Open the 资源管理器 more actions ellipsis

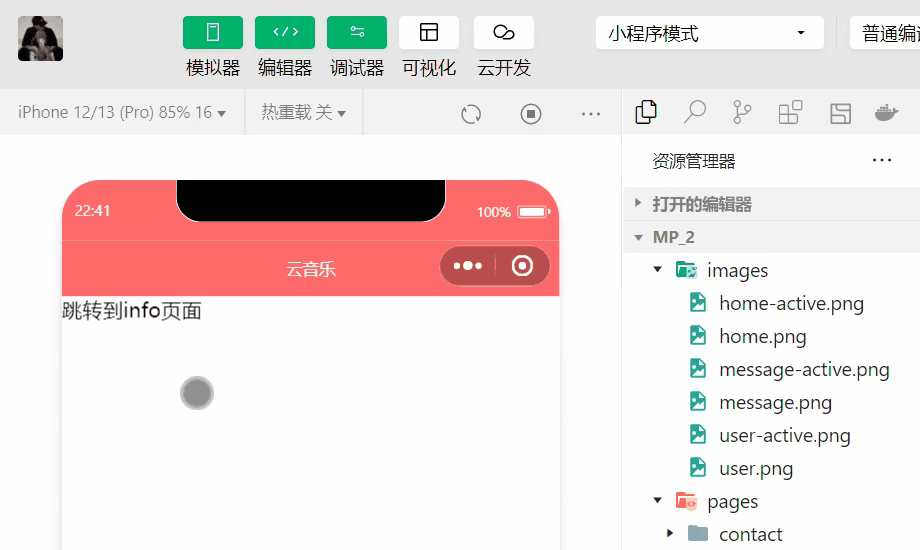coord(882,160)
